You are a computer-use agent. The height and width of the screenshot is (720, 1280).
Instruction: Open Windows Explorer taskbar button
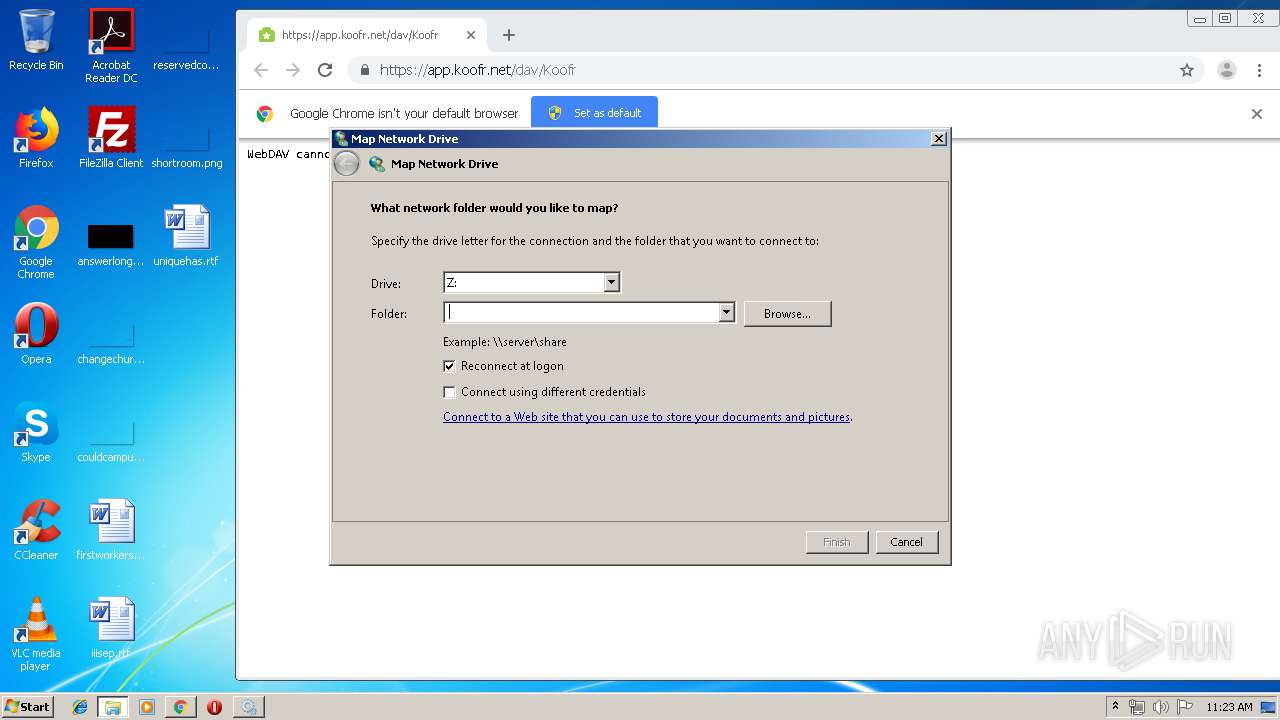click(x=113, y=707)
